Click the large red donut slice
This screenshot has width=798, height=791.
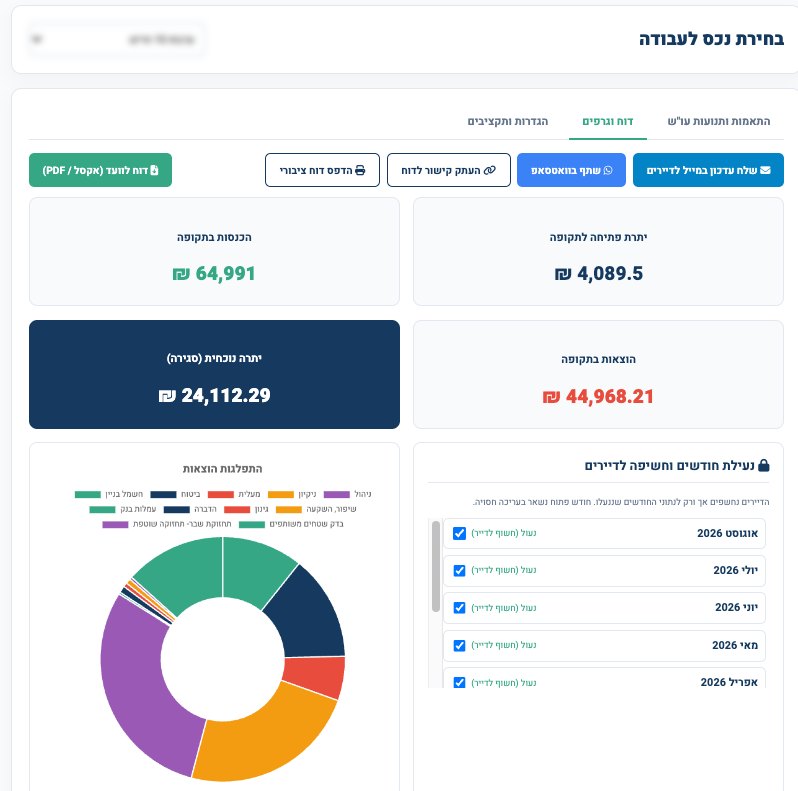point(317,676)
